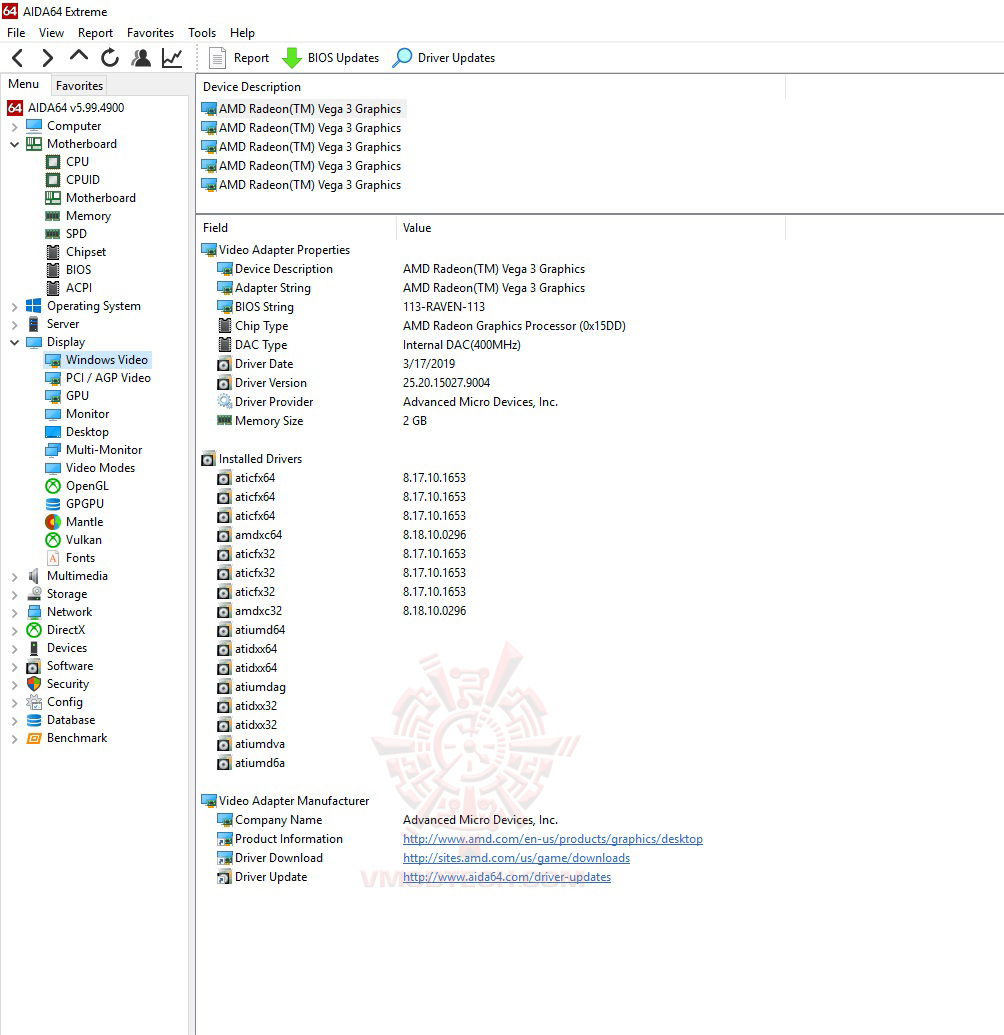The height and width of the screenshot is (1035, 1004).
Task: Expand the Multimedia tree node
Action: click(14, 576)
